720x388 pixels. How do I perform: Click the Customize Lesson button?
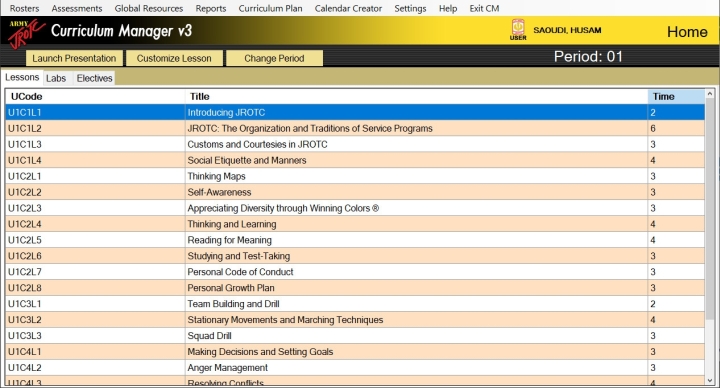pyautogui.click(x=174, y=58)
